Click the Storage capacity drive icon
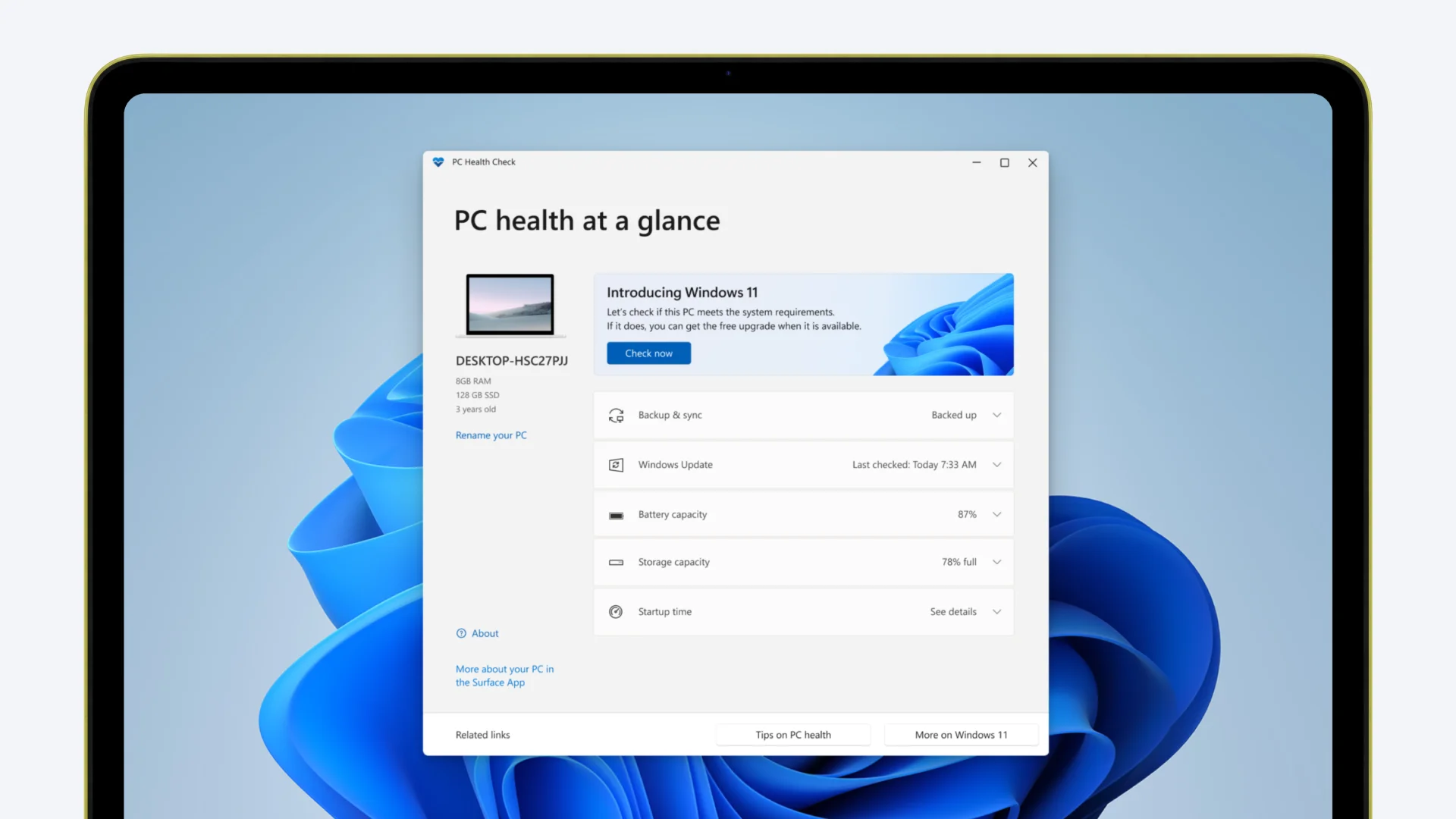1456x819 pixels. tap(616, 563)
